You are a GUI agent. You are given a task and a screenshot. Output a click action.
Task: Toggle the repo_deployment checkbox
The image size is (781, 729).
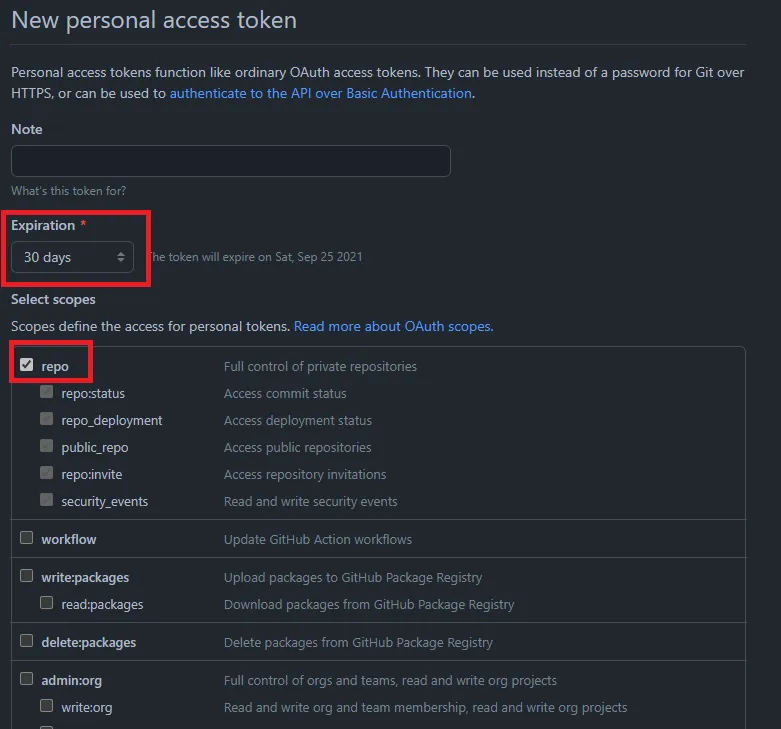point(47,419)
